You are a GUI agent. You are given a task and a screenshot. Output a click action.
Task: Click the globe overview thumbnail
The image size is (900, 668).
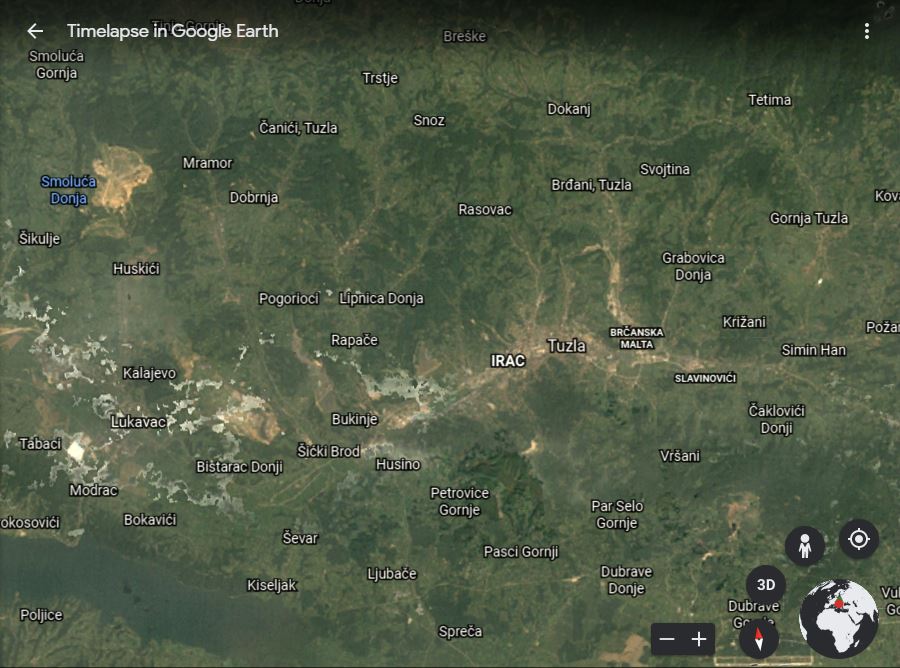click(838, 619)
